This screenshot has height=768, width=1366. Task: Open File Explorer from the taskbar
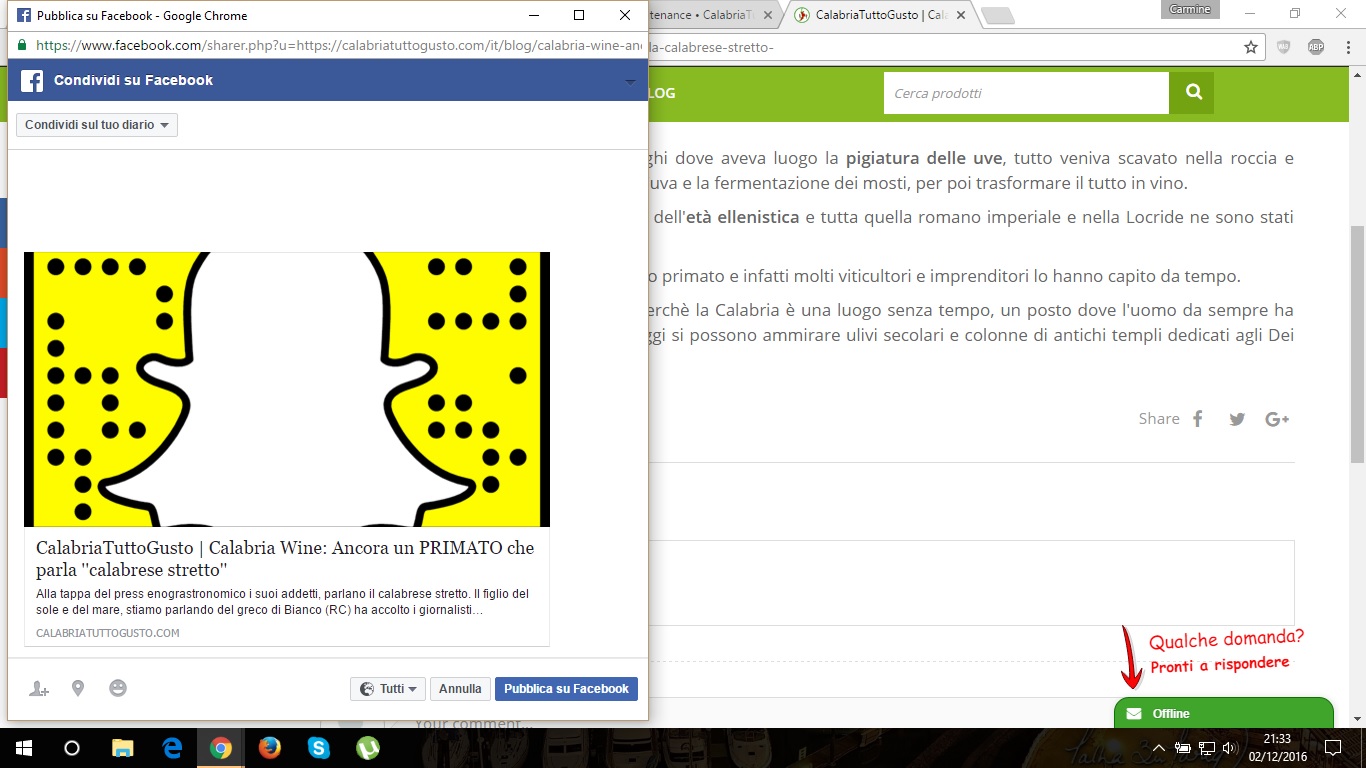tap(122, 748)
